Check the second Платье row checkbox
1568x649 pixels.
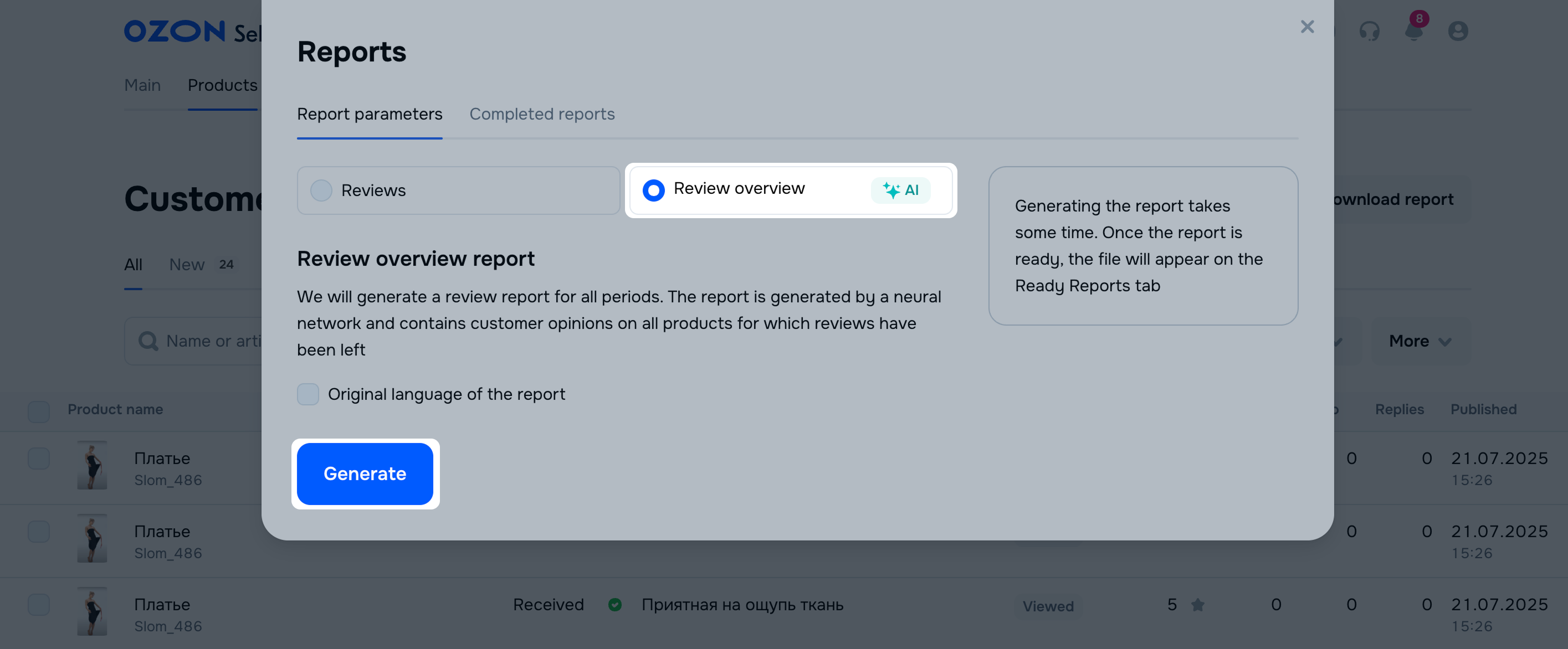[x=38, y=532]
